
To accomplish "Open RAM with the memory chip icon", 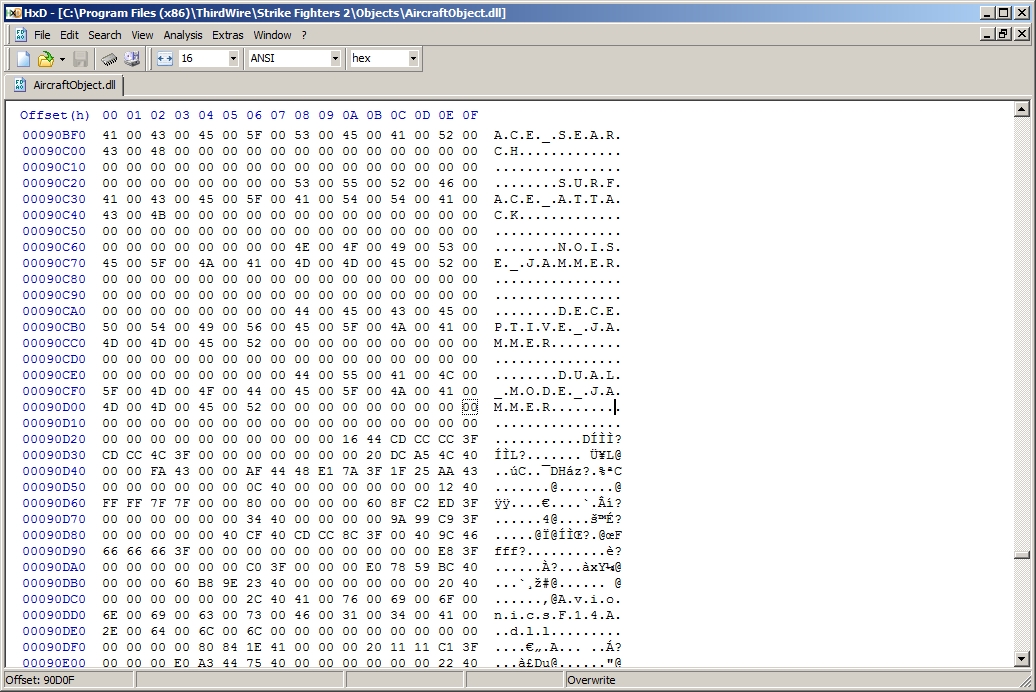I will click(109, 59).
